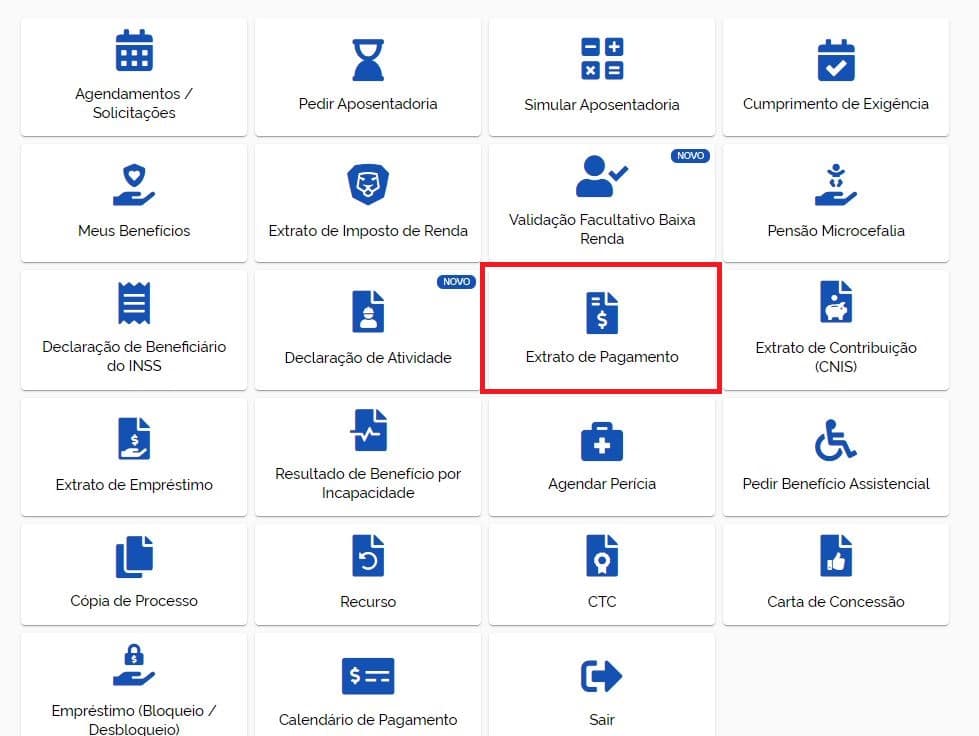
Task: Open the thumbs-up document icon for Carta de Concessão
Action: point(836,556)
